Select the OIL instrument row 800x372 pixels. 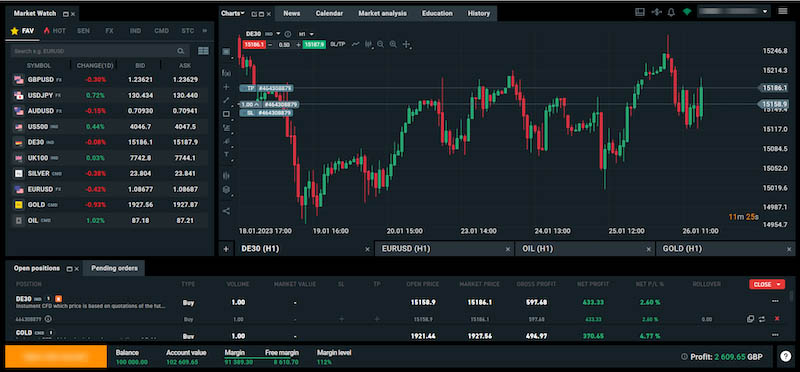tap(109, 220)
